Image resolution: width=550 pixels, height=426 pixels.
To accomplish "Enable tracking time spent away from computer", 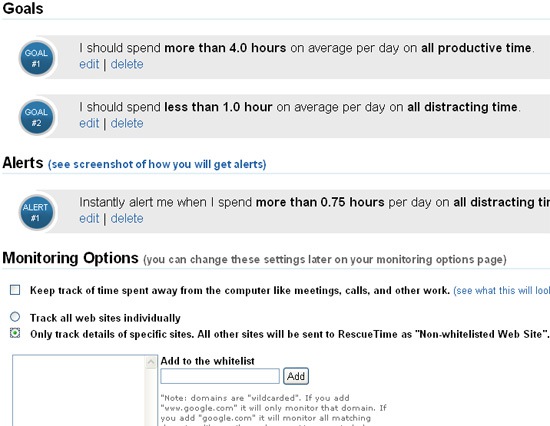I will pos(15,290).
